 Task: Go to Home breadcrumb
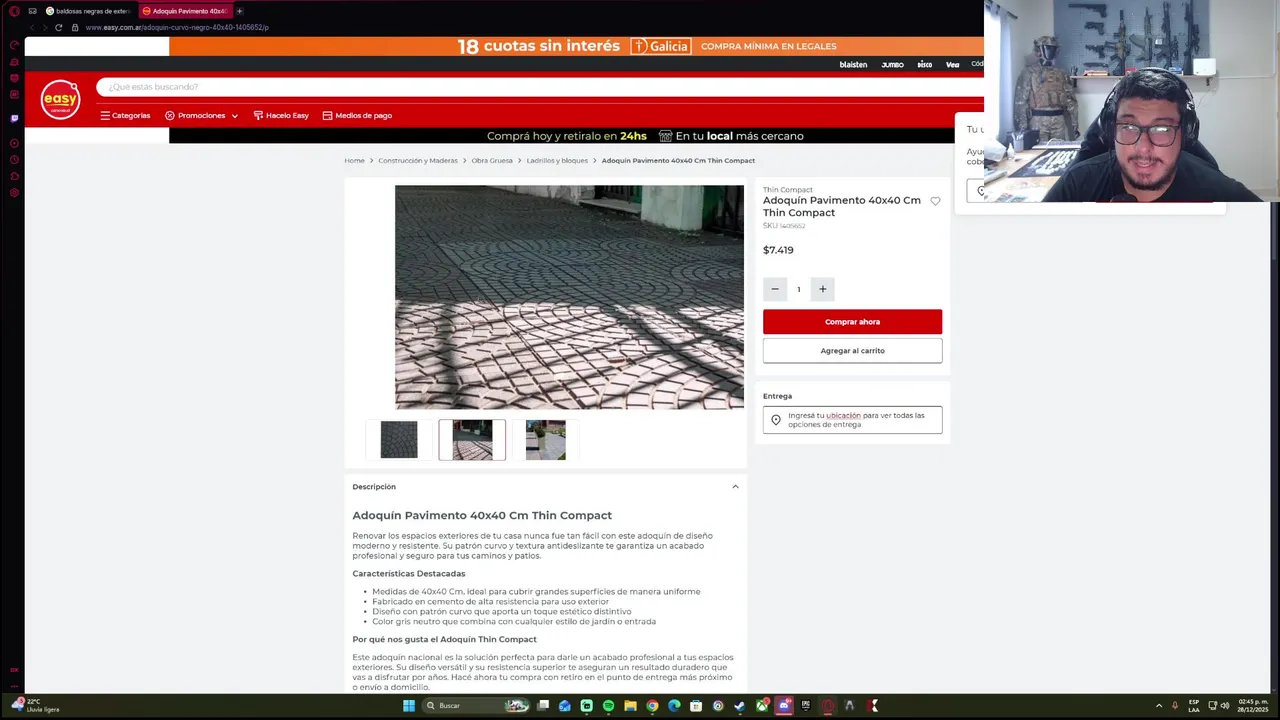(354, 161)
